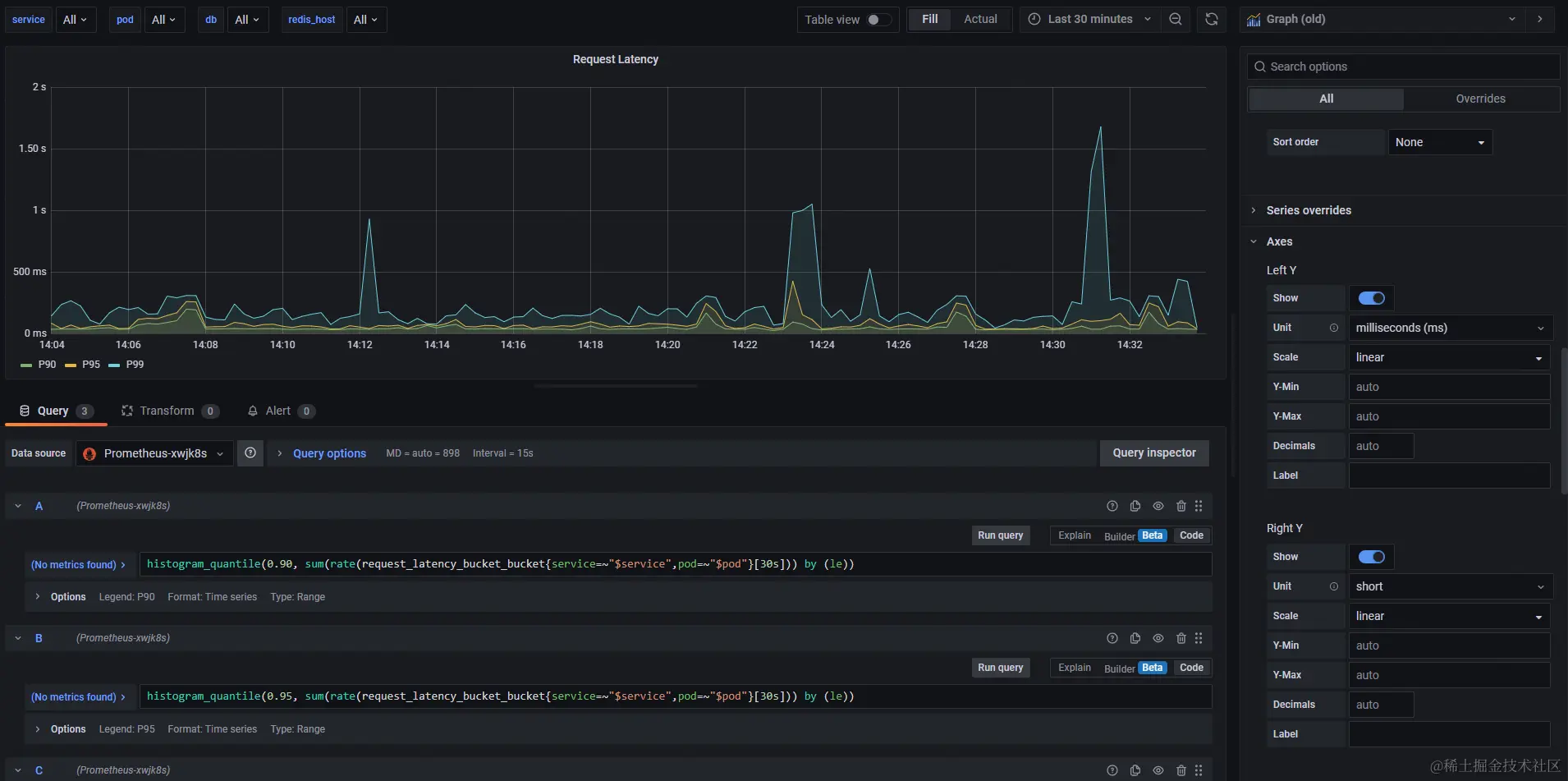Open the redis_host variable dropdown

[x=365, y=20]
